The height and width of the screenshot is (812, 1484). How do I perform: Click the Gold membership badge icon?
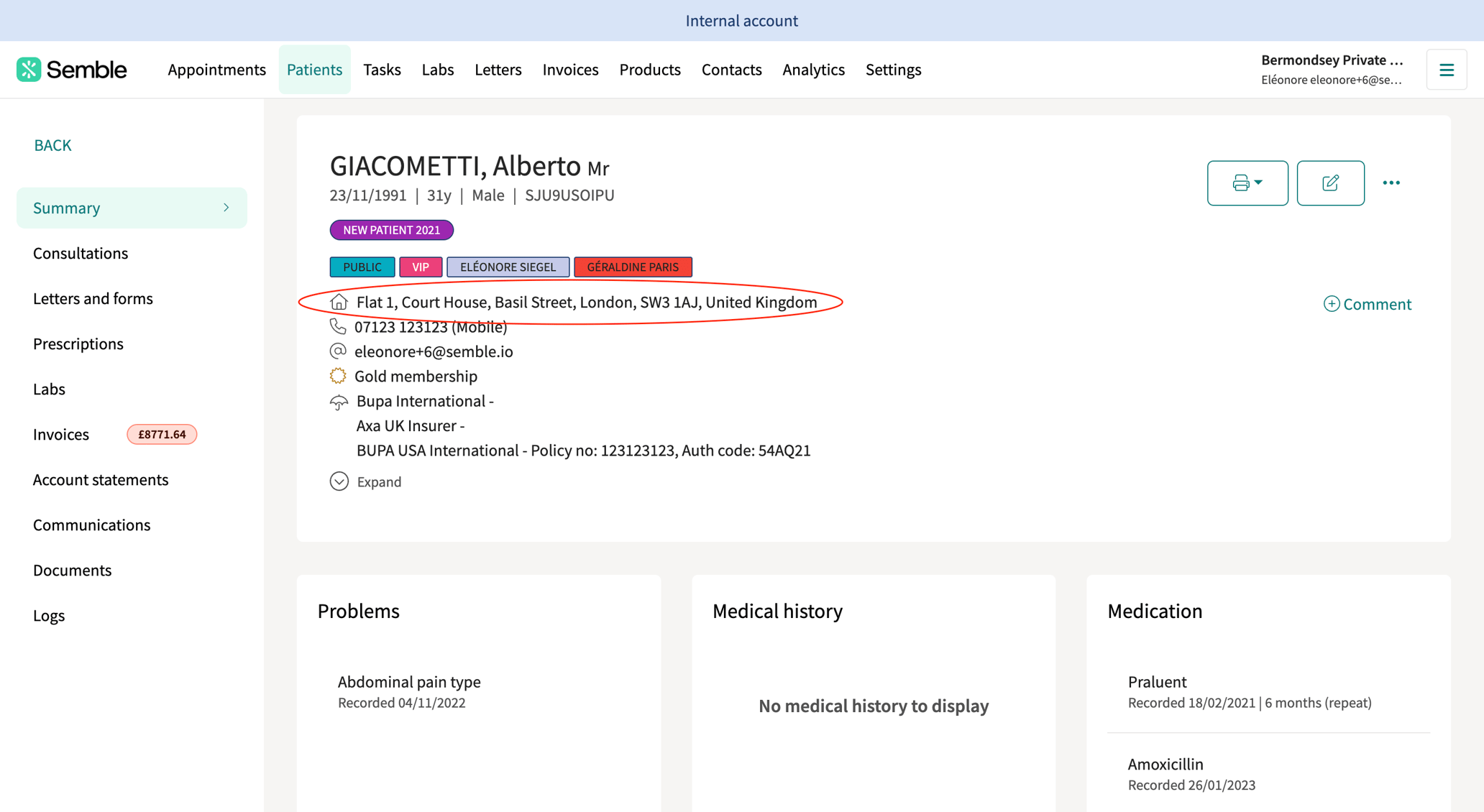(x=338, y=376)
